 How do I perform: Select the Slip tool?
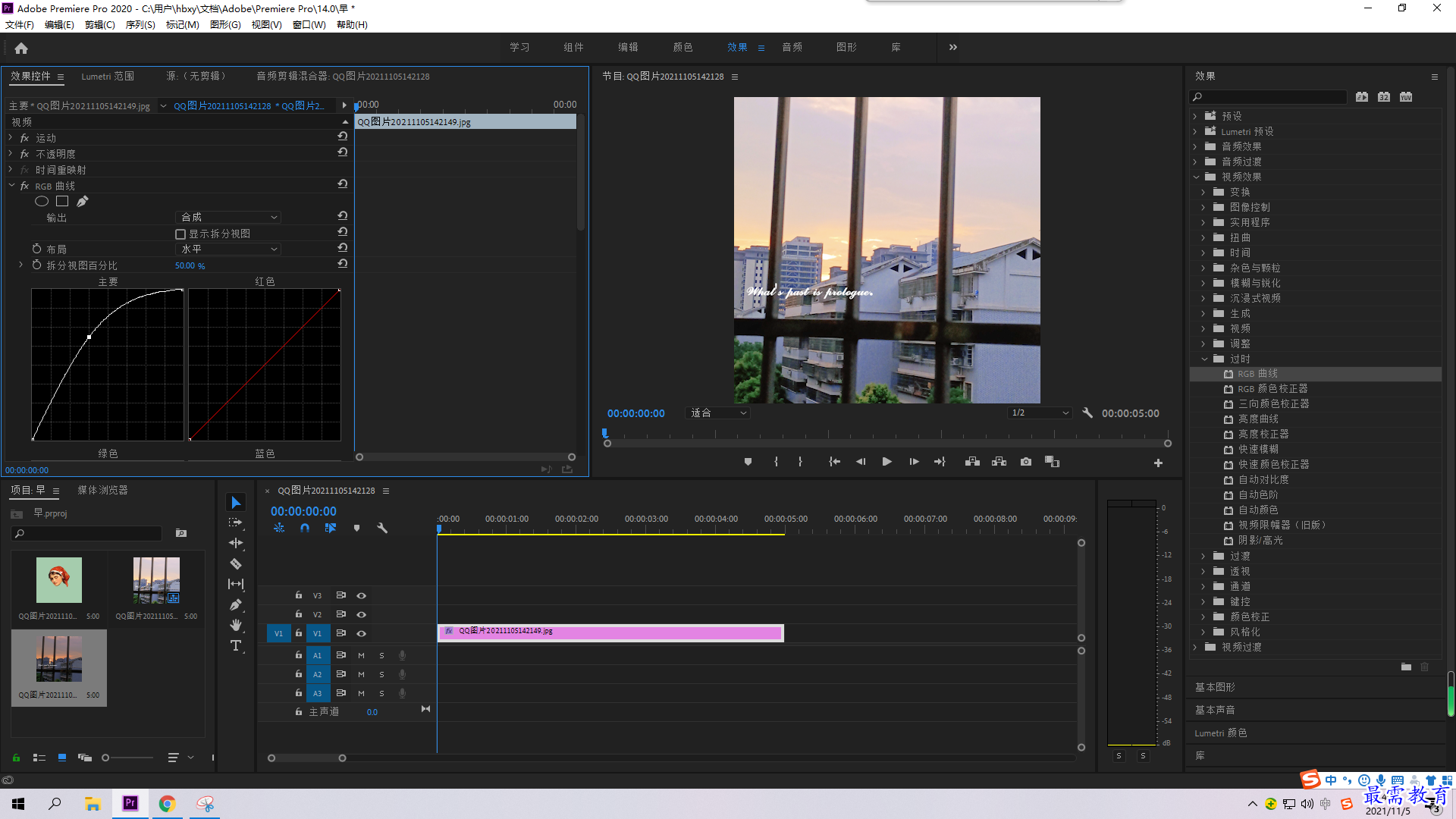point(236,584)
